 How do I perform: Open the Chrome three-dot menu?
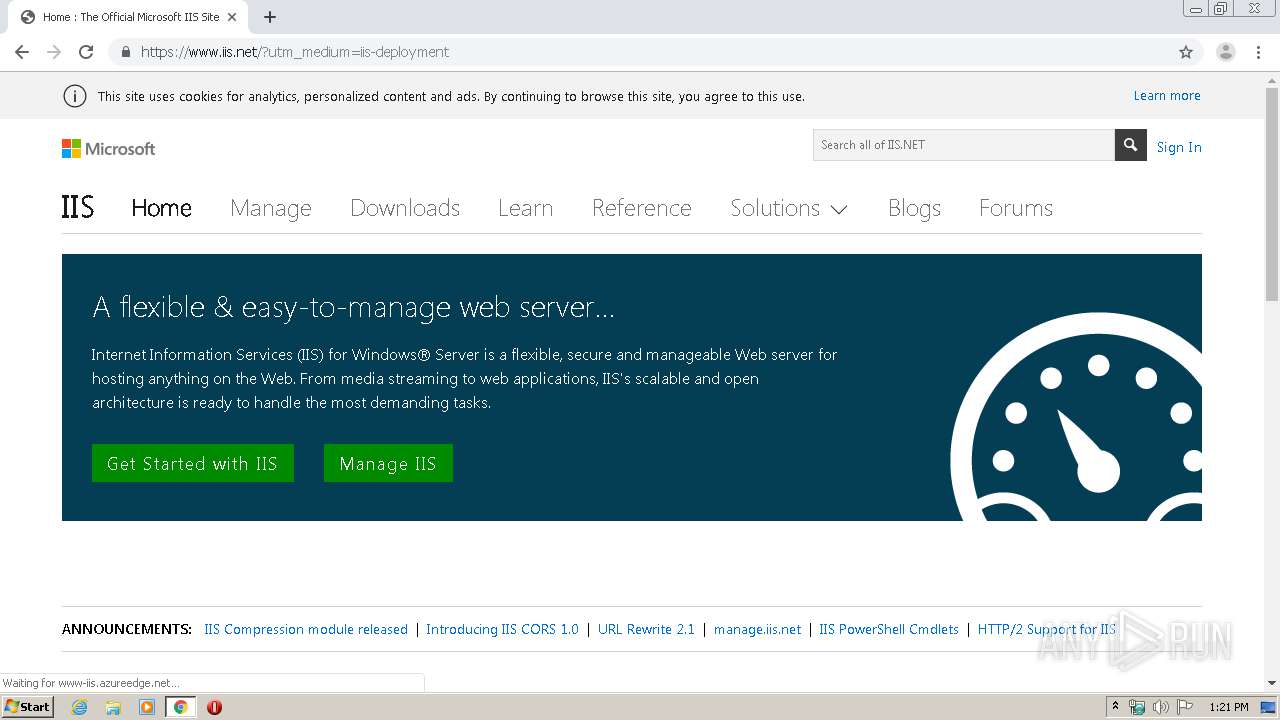coord(1259,52)
